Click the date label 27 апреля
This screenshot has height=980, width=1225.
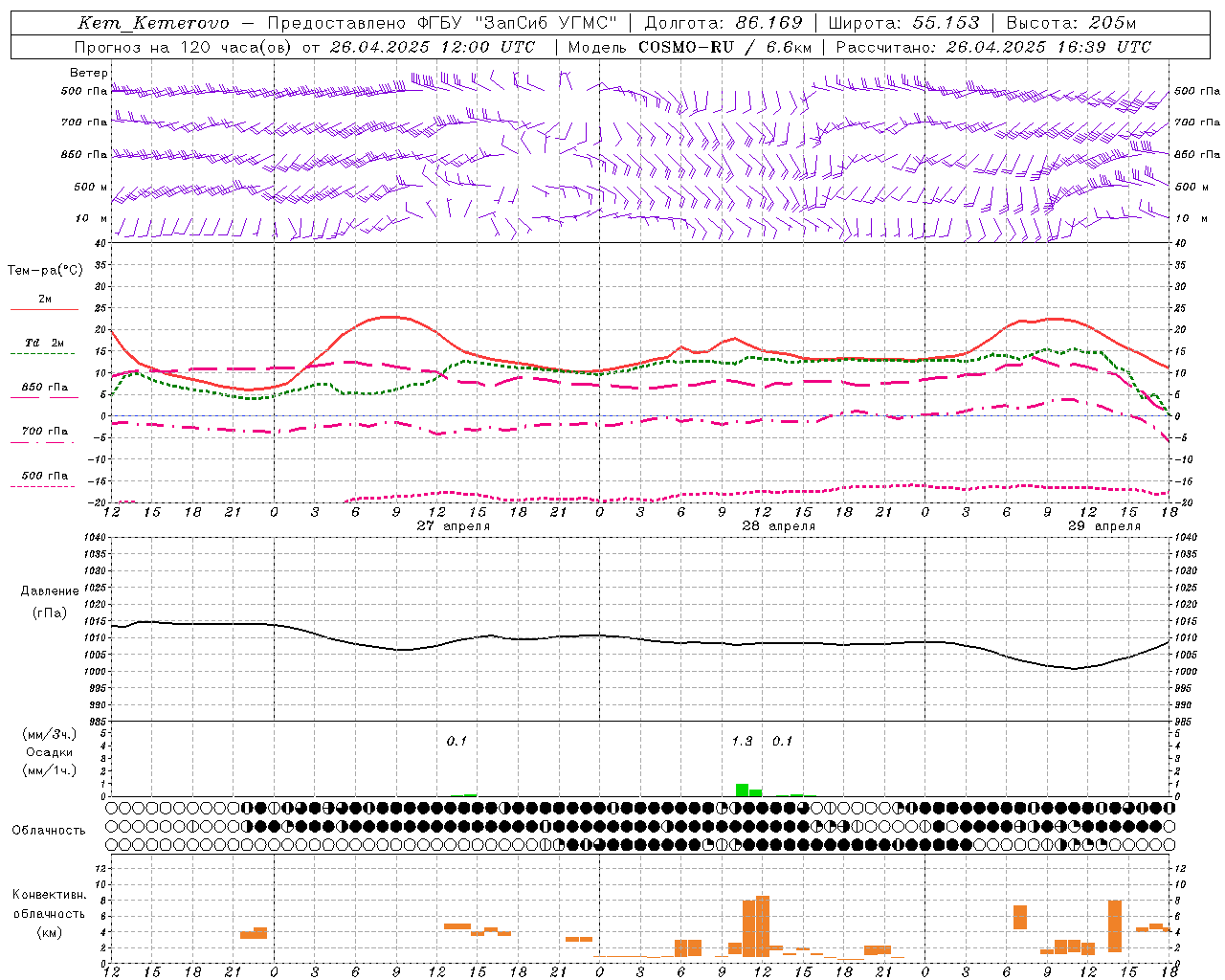pyautogui.click(x=454, y=525)
